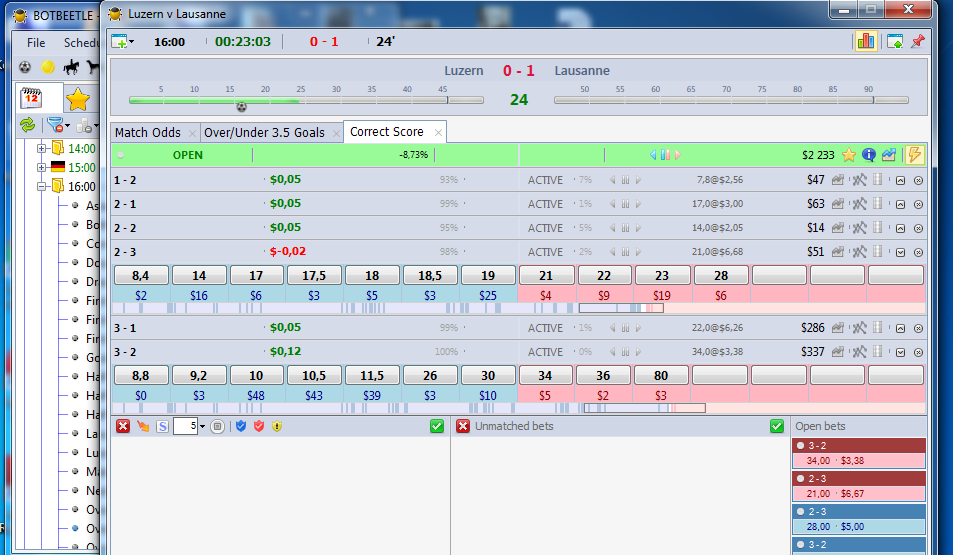This screenshot has height=555, width=953.
Task: Collapse the 16:00 tree node
Action: coord(41,187)
